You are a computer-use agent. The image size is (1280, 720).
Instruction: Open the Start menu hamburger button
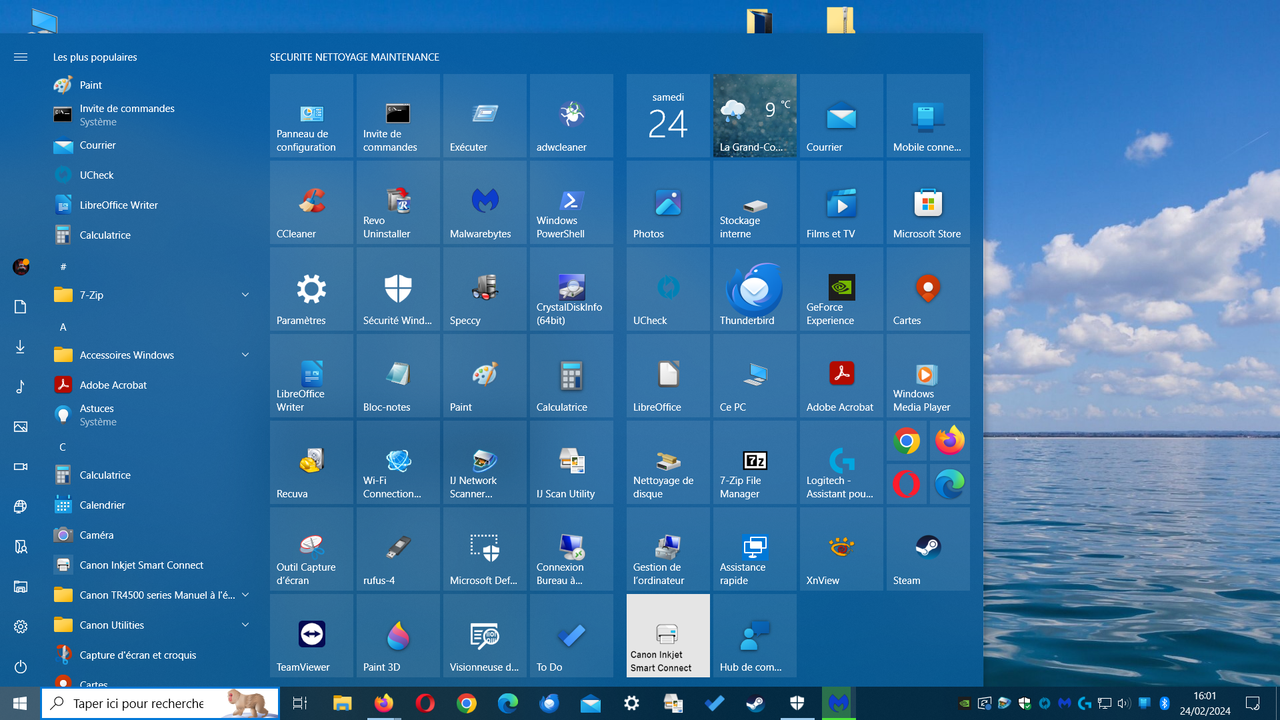[20, 57]
